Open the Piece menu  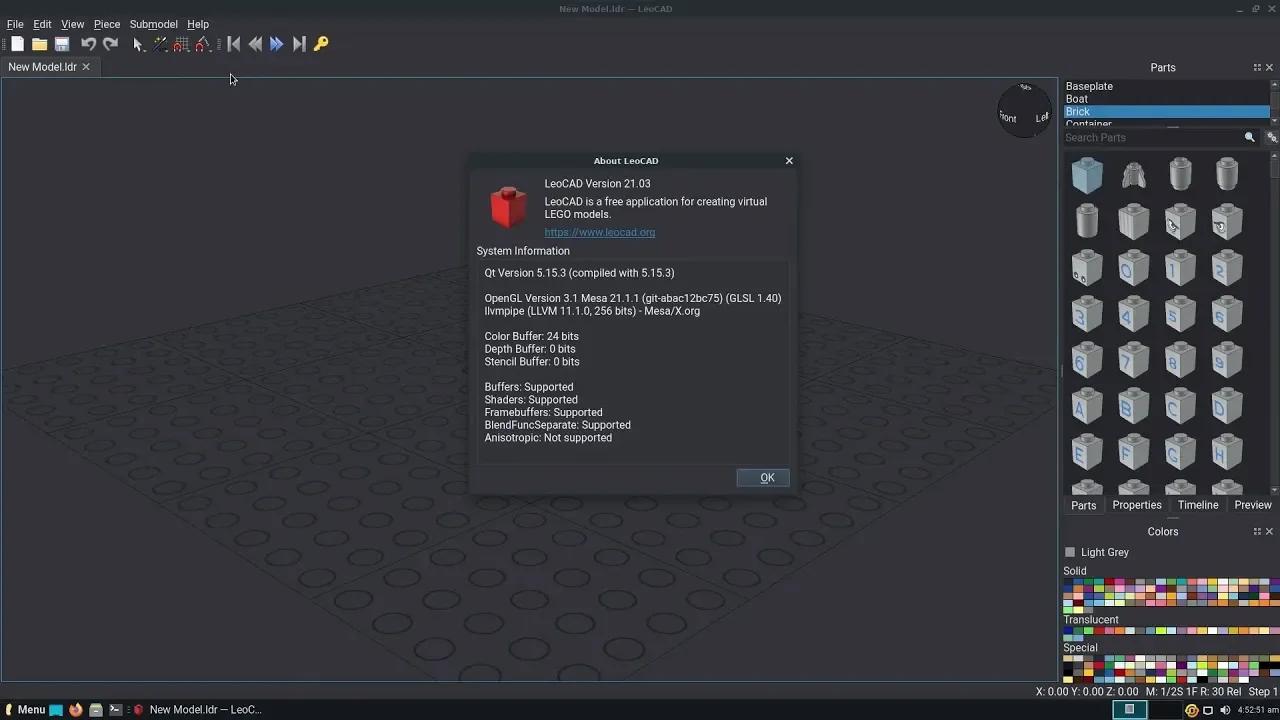106,23
